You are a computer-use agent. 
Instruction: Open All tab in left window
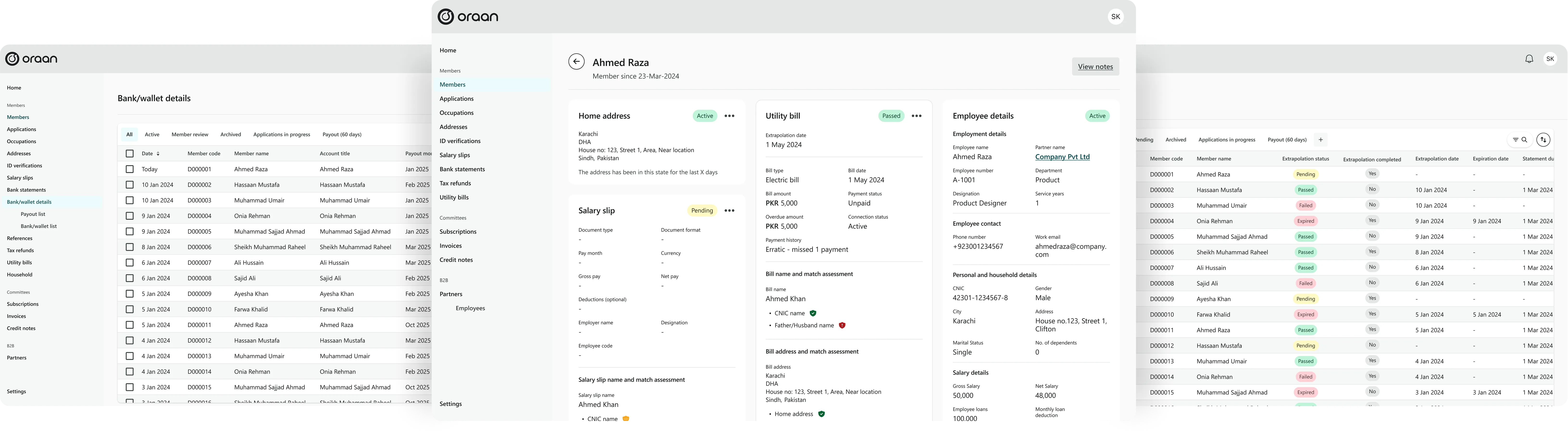pos(129,134)
